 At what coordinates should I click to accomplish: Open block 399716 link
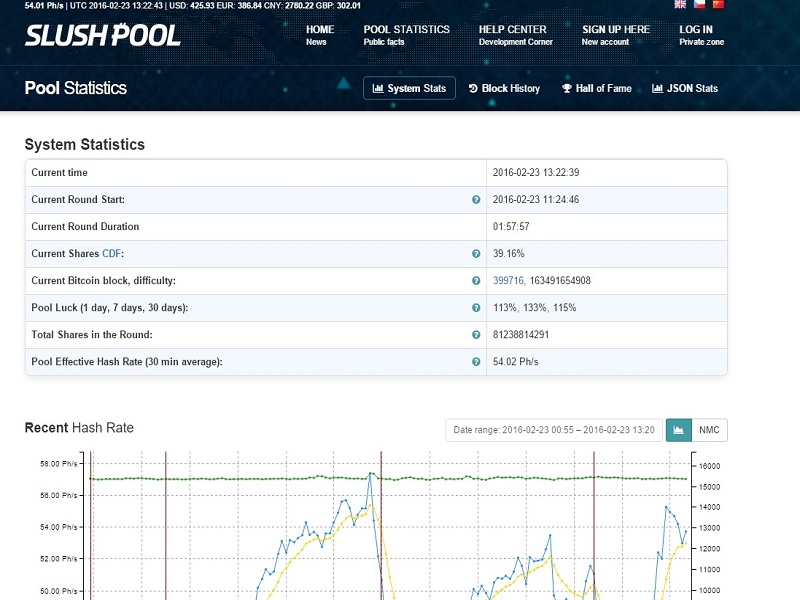coord(508,281)
